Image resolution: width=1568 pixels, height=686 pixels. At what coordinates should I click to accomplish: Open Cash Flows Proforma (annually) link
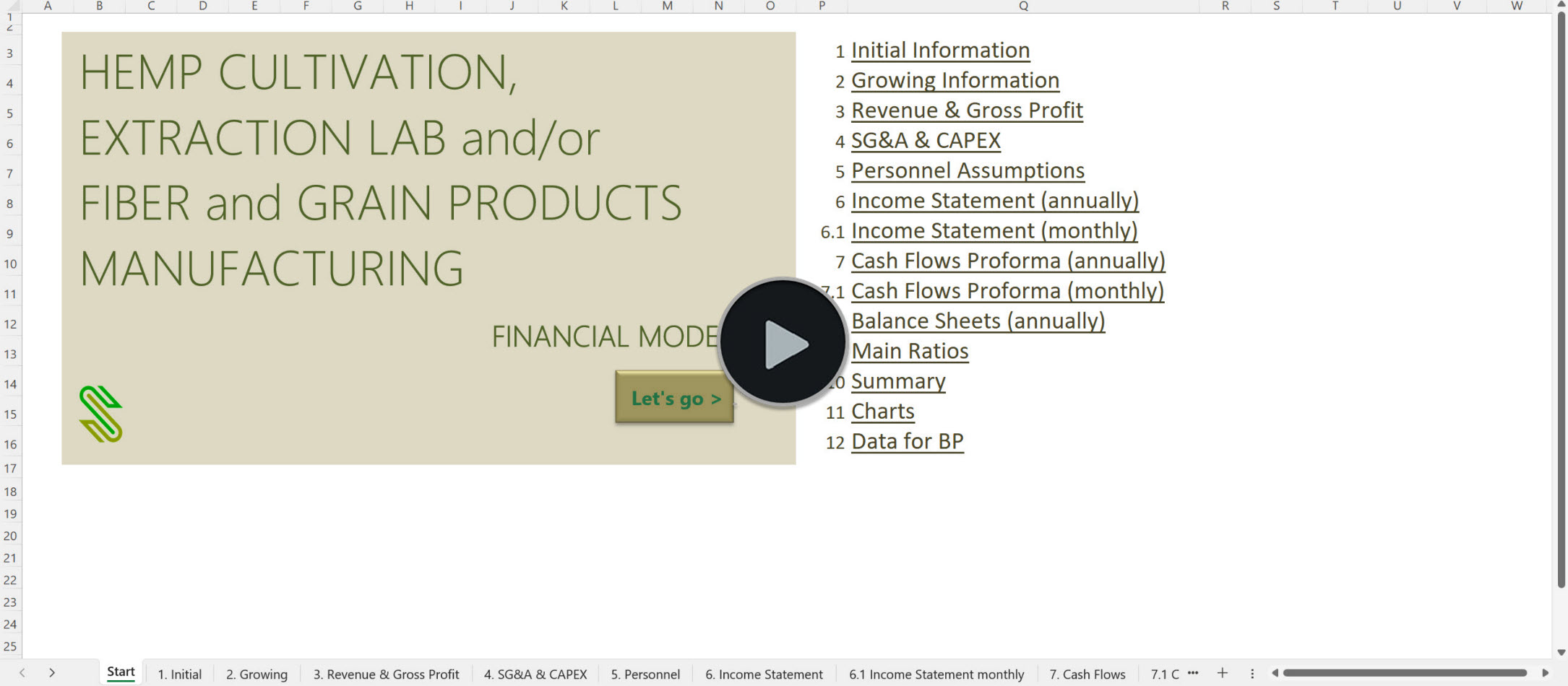tap(1008, 261)
